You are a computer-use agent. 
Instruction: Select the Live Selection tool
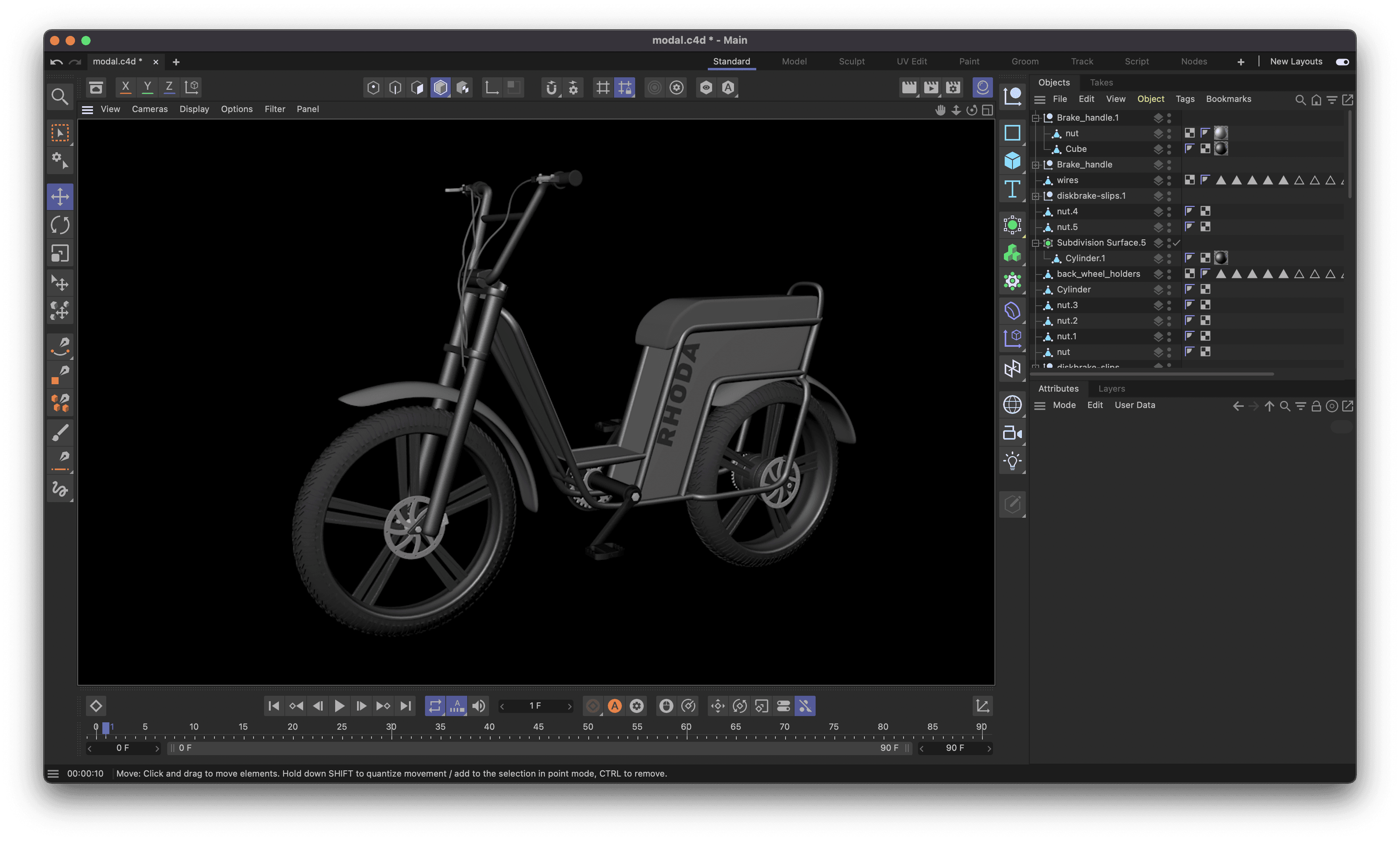pos(59,133)
